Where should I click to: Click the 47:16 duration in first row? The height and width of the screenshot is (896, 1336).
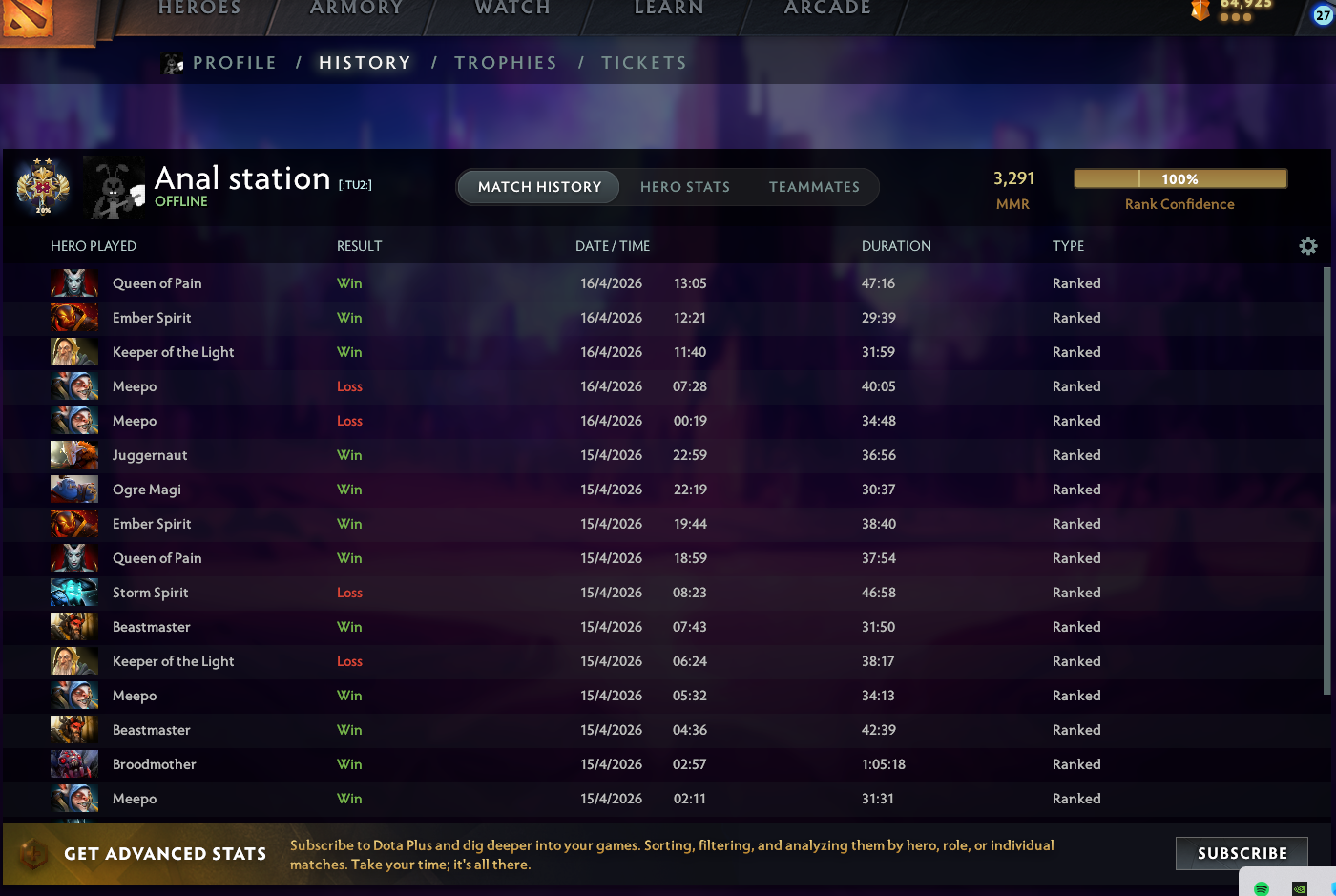878,283
